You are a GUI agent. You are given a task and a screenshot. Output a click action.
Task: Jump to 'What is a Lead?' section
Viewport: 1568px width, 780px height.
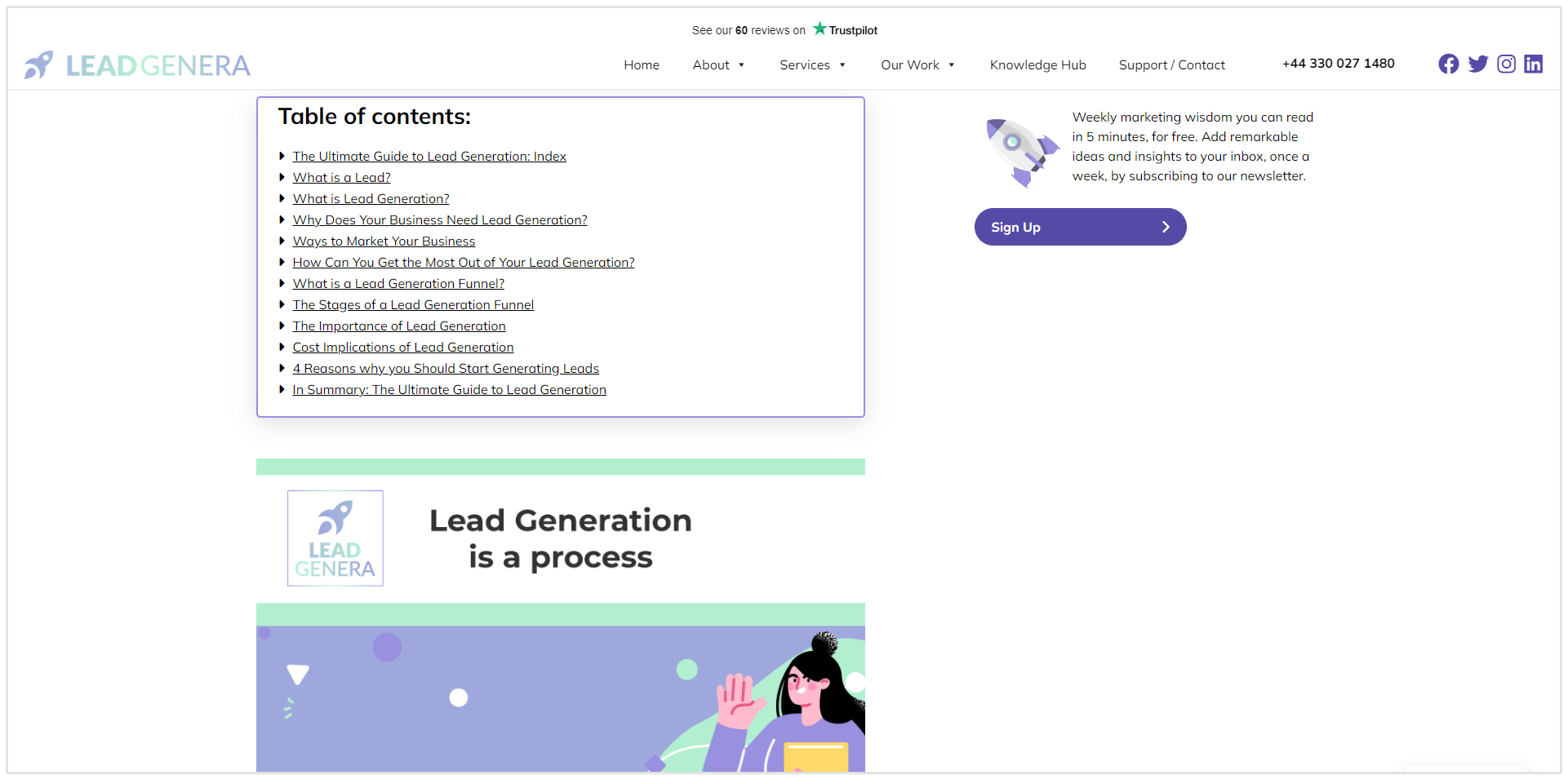[x=341, y=178]
